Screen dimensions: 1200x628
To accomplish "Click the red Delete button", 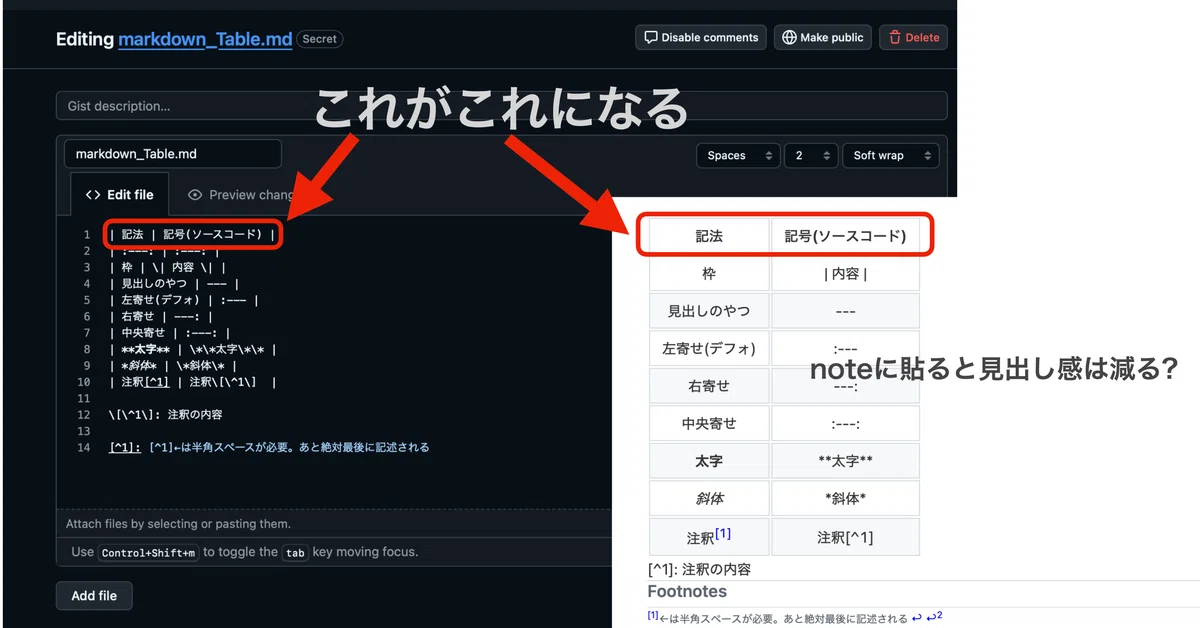I will [914, 37].
